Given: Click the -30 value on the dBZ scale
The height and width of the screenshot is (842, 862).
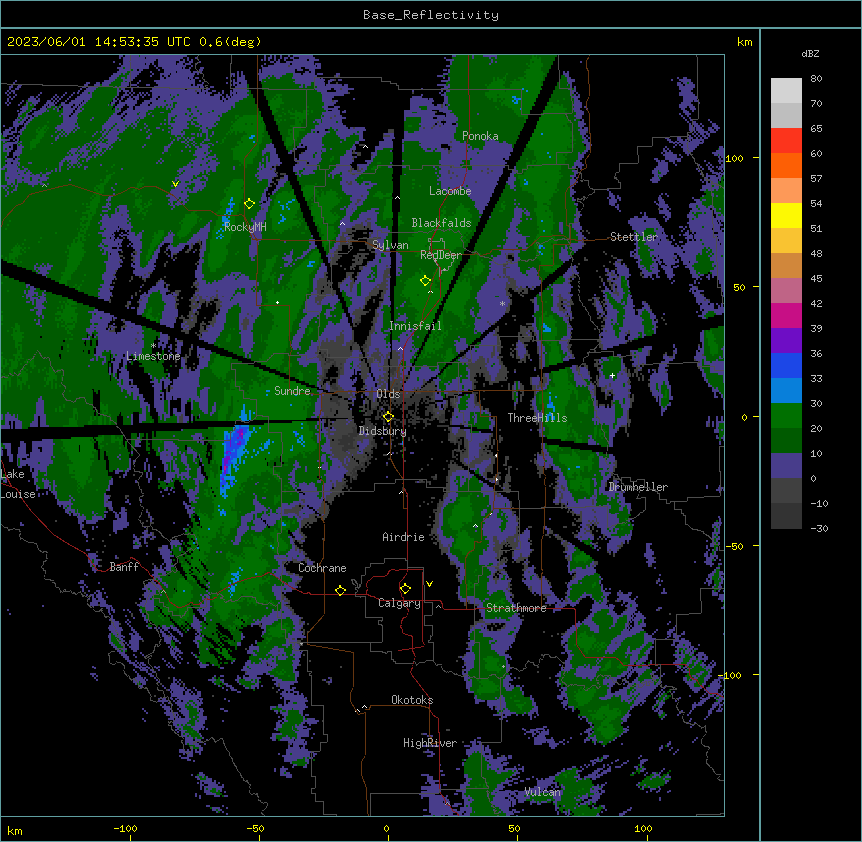Looking at the screenshot, I should click(819, 529).
